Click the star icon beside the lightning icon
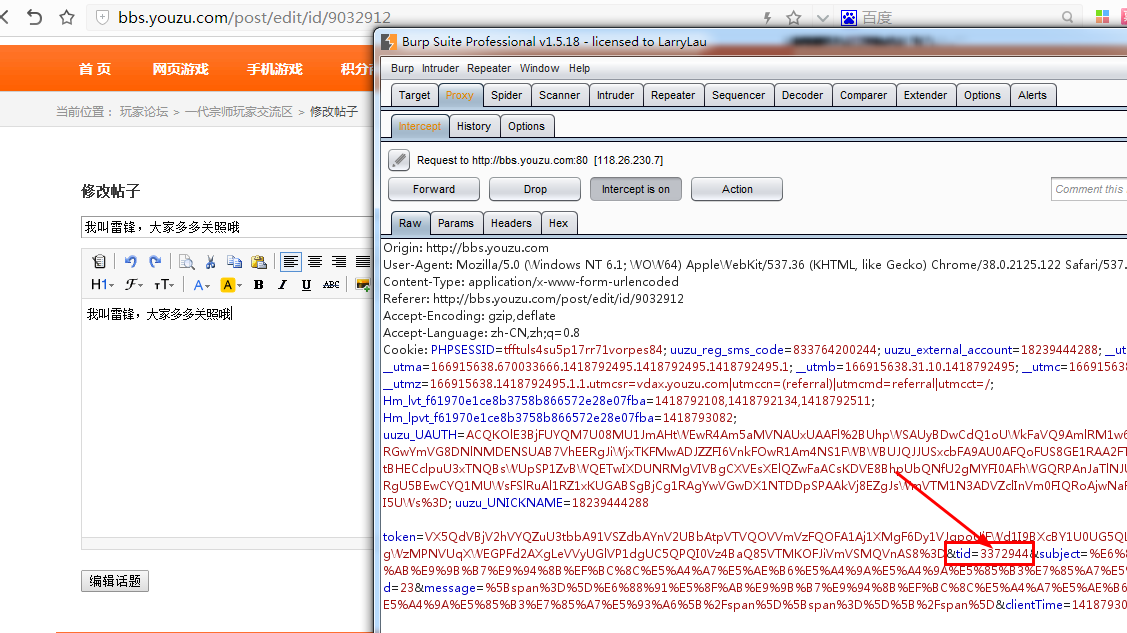The width and height of the screenshot is (1127, 633). click(794, 17)
